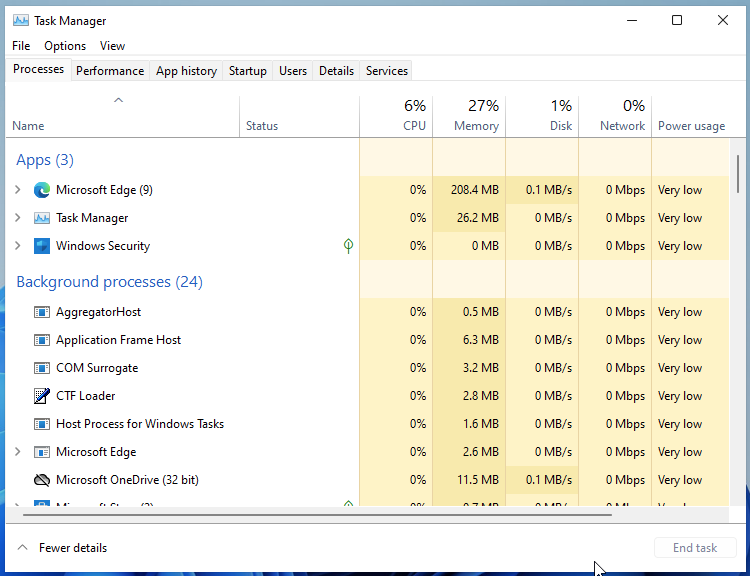
Task: Click the horizontal scrollbar thumb
Action: (x=317, y=515)
